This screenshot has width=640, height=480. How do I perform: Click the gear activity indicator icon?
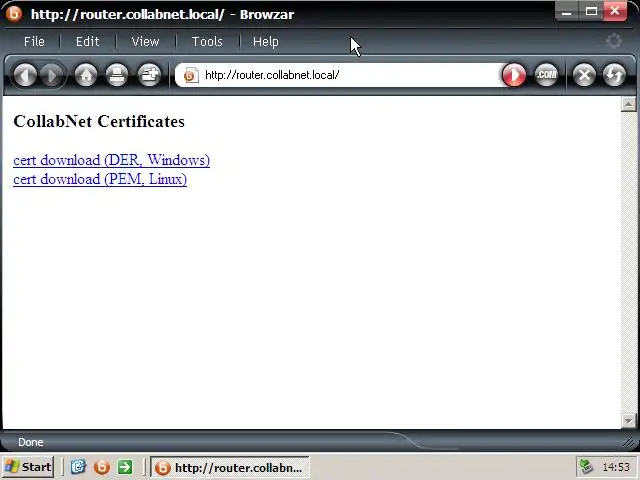(613, 41)
